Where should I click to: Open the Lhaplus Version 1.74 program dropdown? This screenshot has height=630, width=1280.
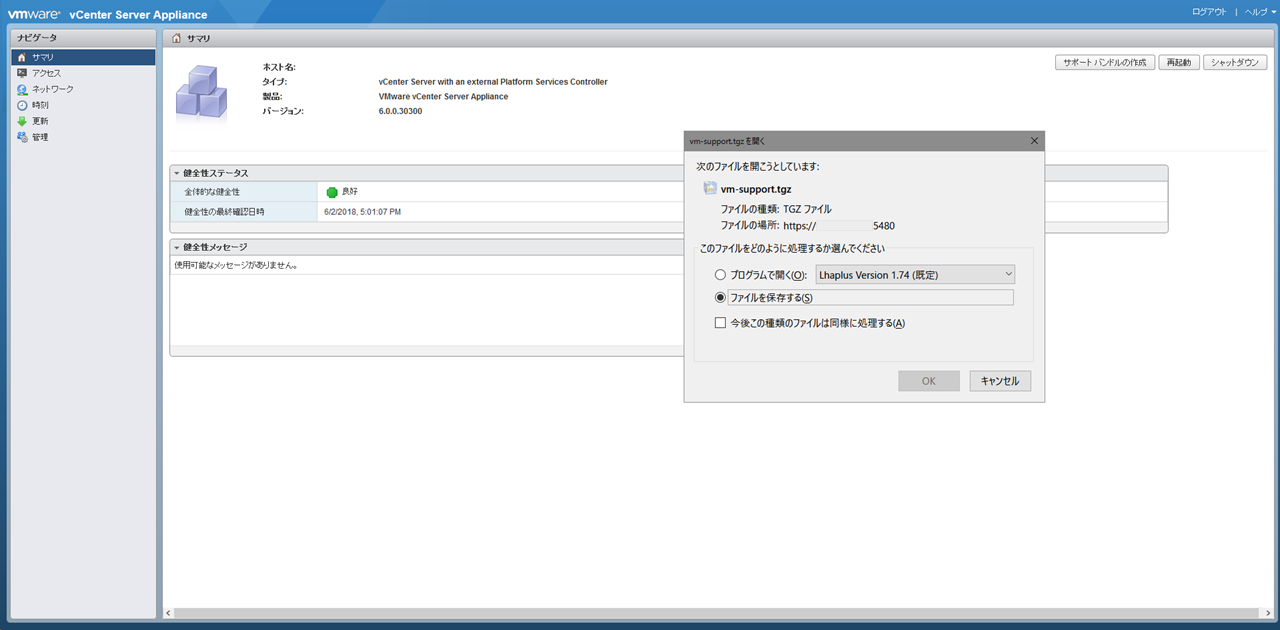point(915,274)
